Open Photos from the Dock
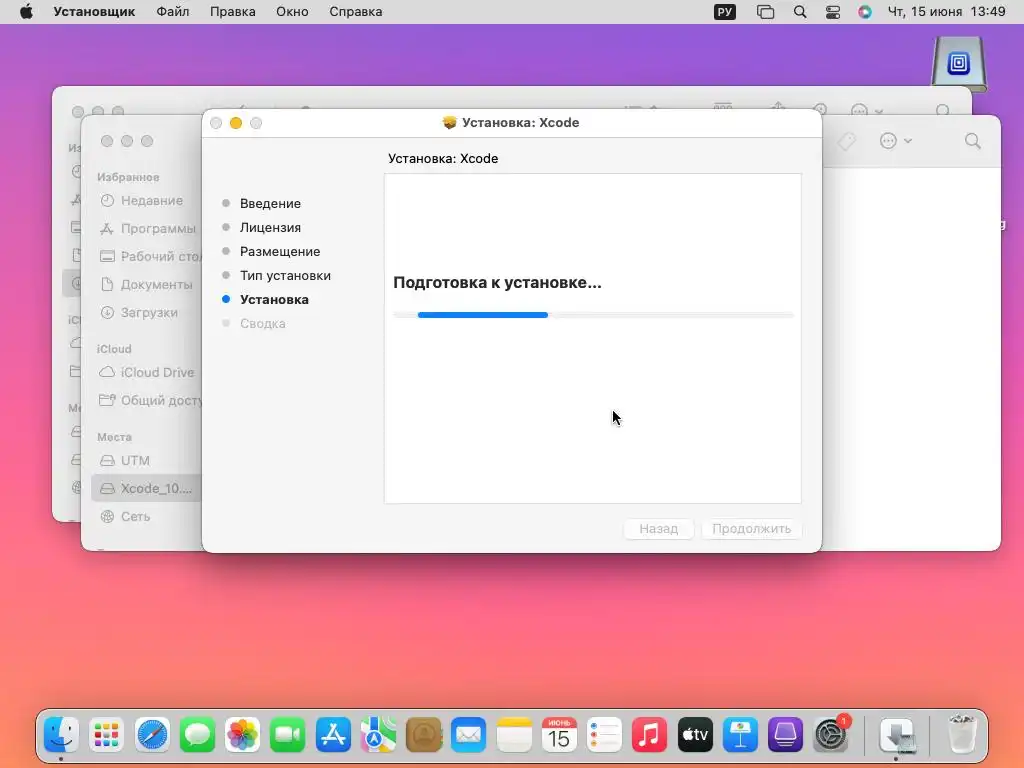 point(242,735)
